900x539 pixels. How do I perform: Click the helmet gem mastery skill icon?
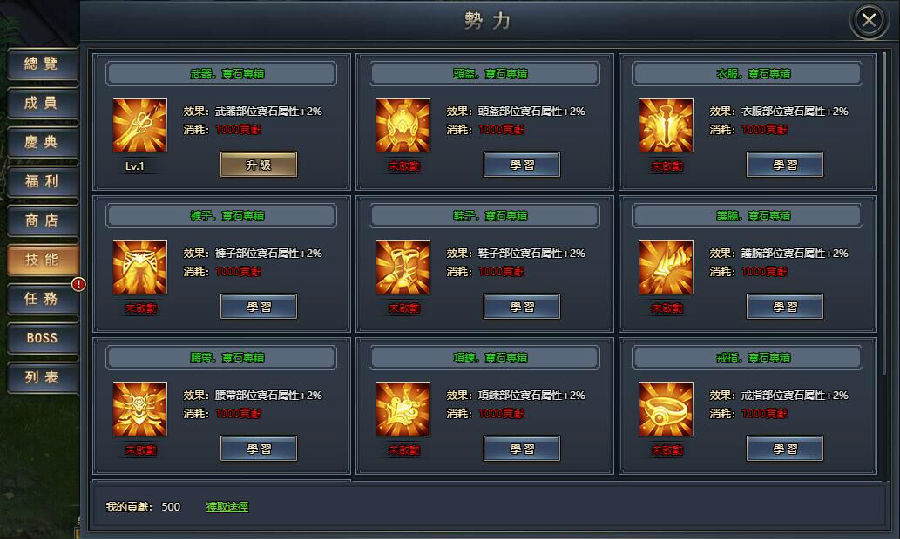click(x=403, y=125)
